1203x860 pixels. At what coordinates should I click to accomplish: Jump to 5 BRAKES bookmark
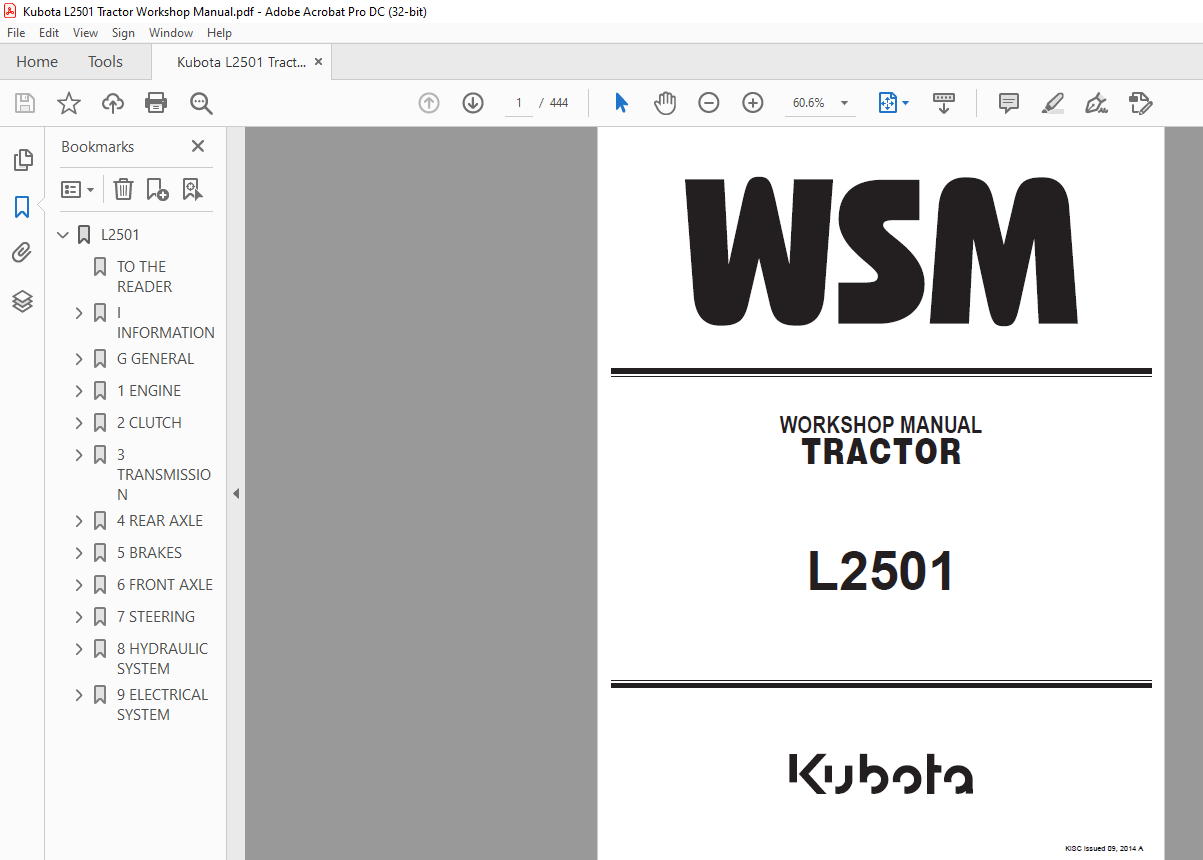click(149, 553)
